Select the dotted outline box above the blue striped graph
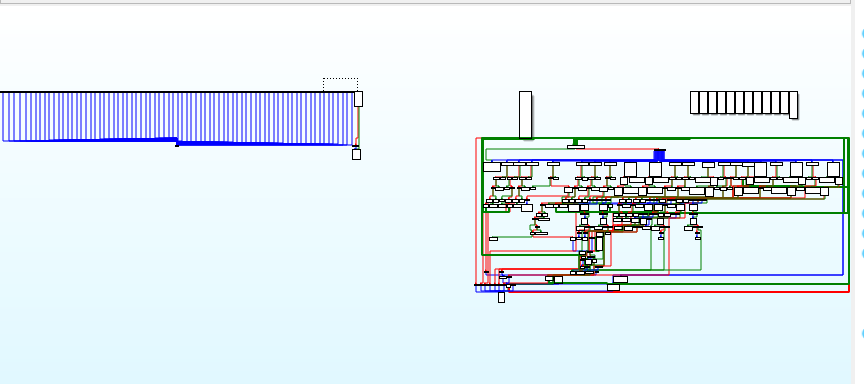 (x=341, y=85)
